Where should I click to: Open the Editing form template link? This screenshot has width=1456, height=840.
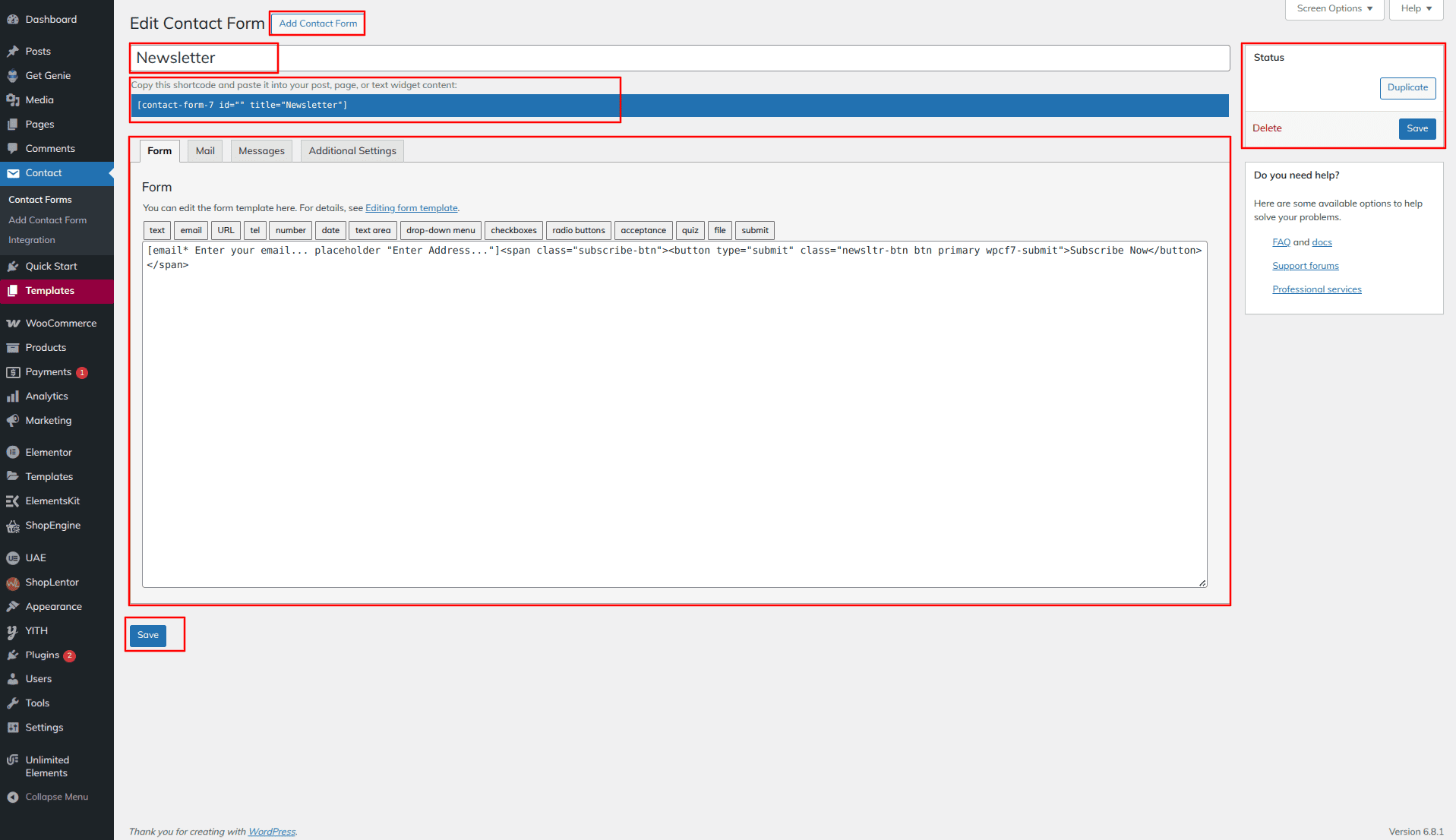tap(412, 208)
